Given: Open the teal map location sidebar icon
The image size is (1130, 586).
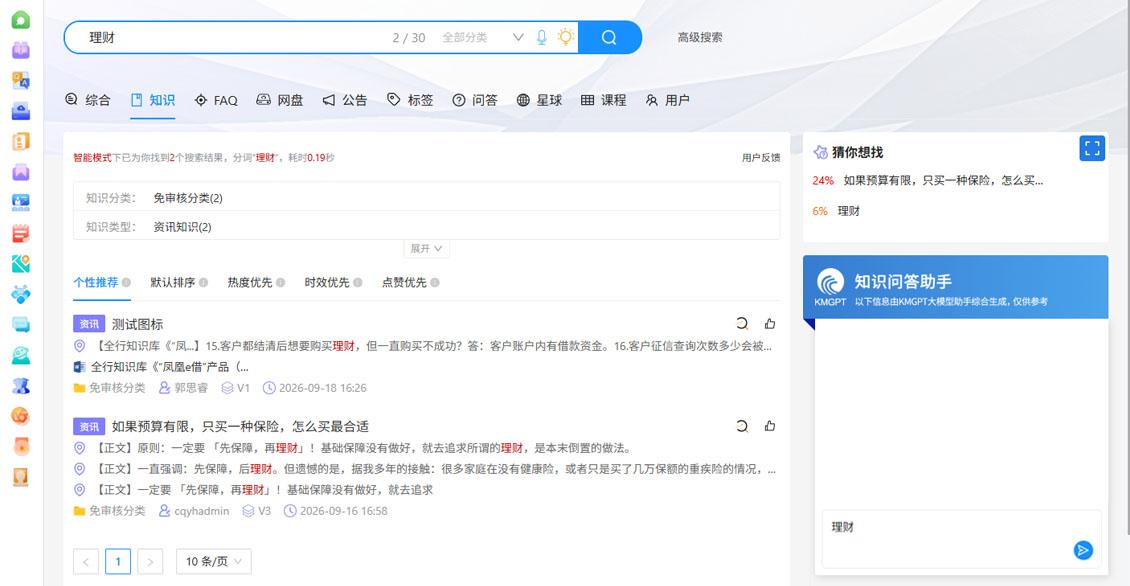Looking at the screenshot, I should click(x=20, y=264).
